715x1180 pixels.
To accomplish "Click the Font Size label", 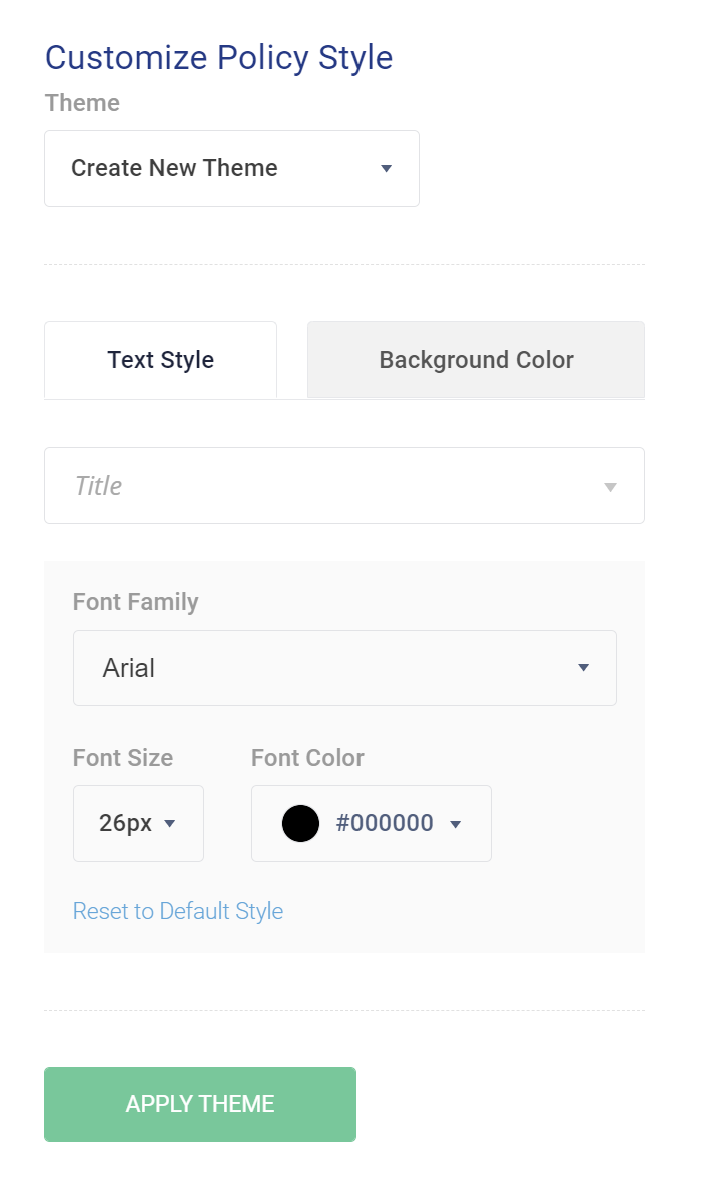I will (123, 758).
